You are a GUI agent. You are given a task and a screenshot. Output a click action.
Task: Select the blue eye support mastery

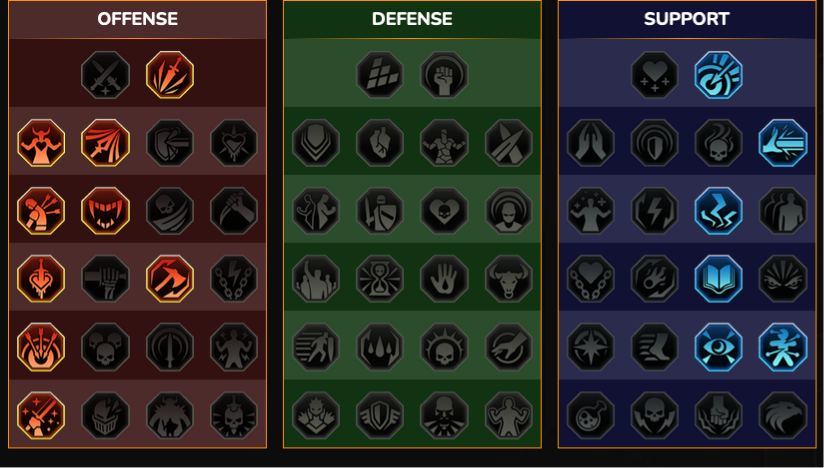point(718,347)
